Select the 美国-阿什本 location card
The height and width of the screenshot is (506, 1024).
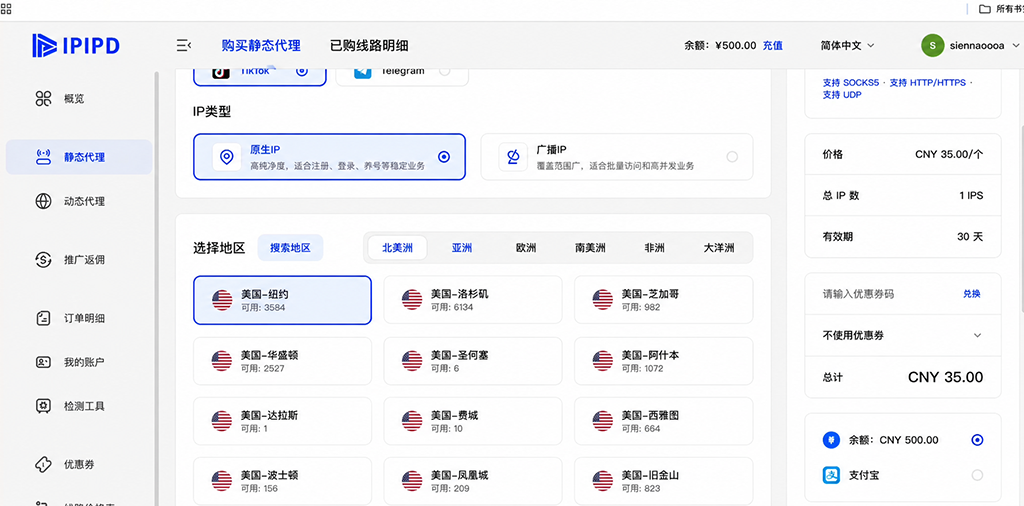coord(664,361)
